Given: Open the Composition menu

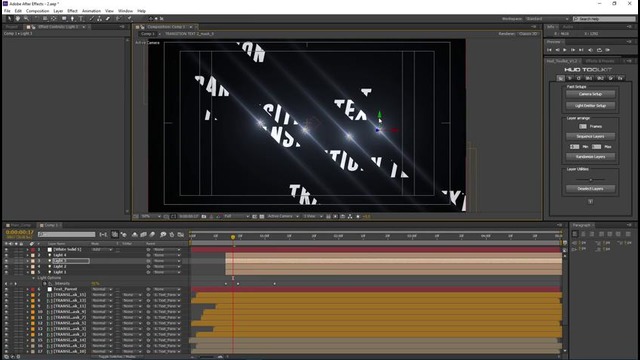Looking at the screenshot, I should tap(38, 11).
